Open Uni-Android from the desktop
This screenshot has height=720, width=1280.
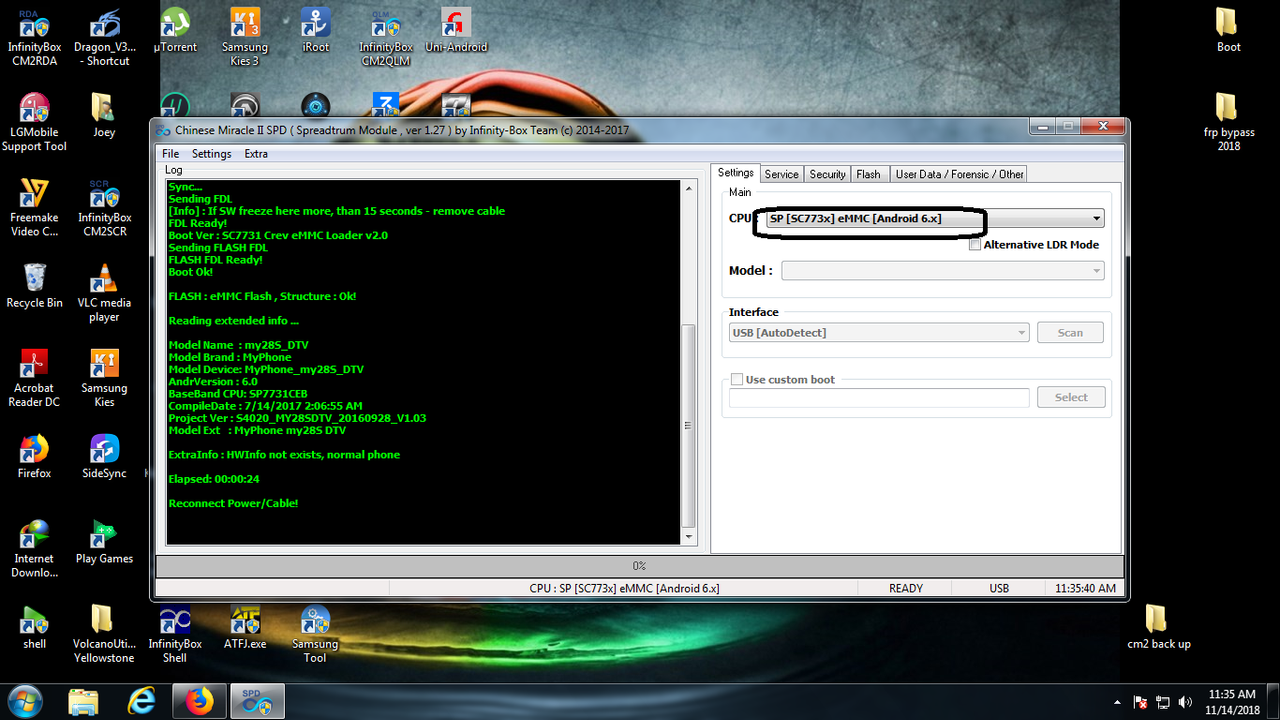(x=456, y=35)
